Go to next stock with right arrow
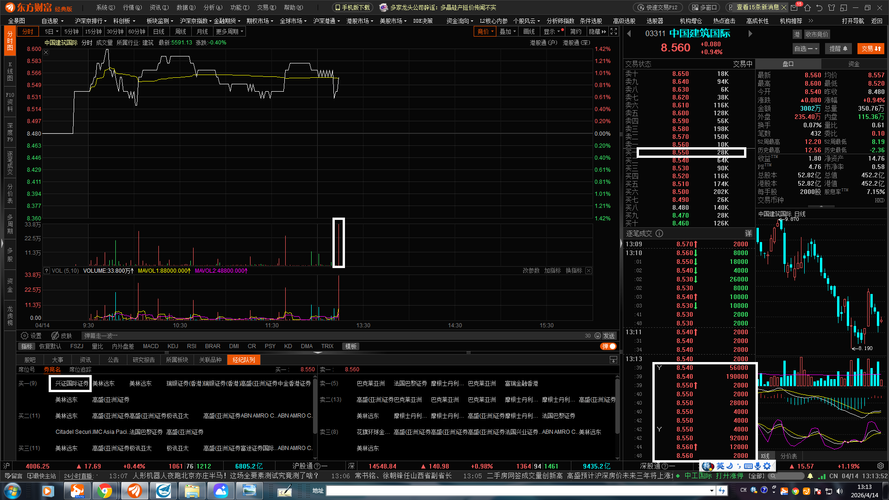This screenshot has height=500, width=889. (x=750, y=33)
